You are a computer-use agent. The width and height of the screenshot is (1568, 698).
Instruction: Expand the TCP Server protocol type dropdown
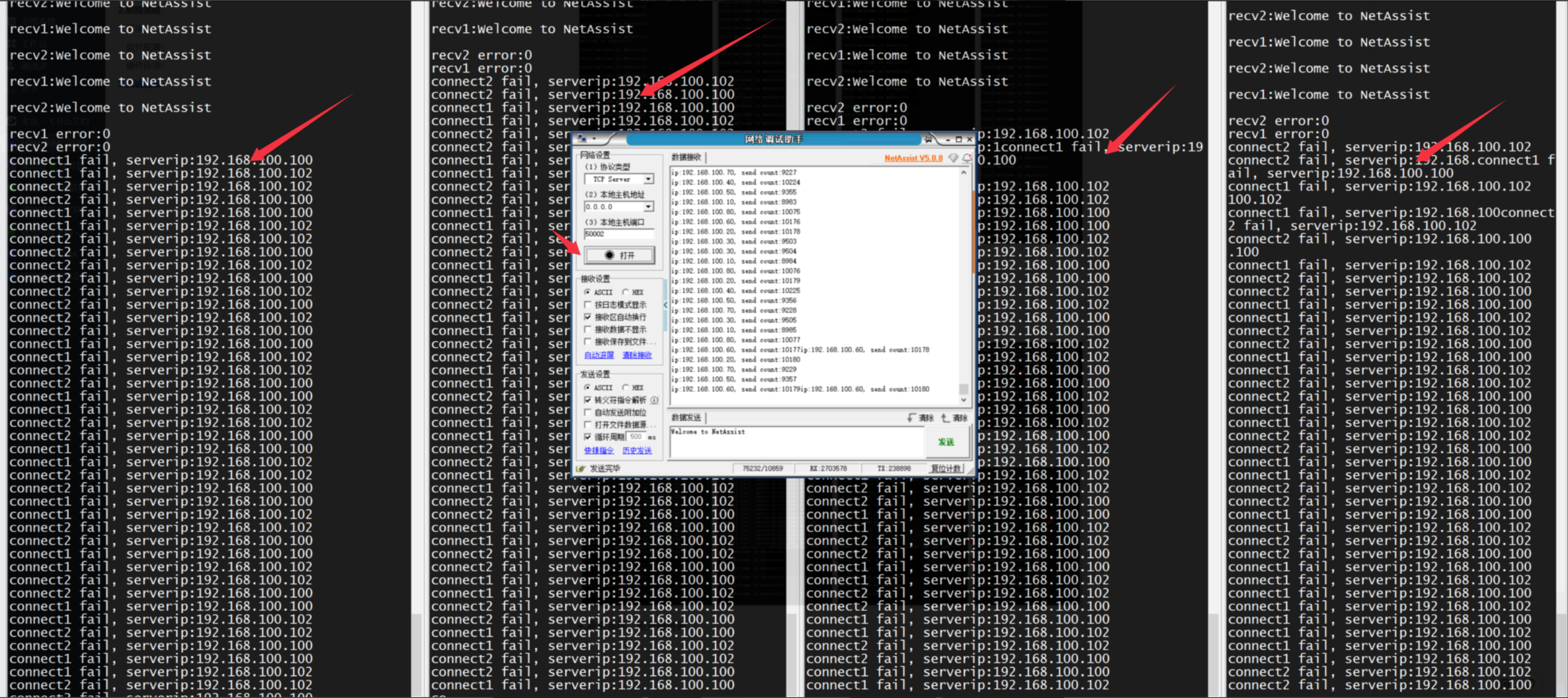[648, 179]
